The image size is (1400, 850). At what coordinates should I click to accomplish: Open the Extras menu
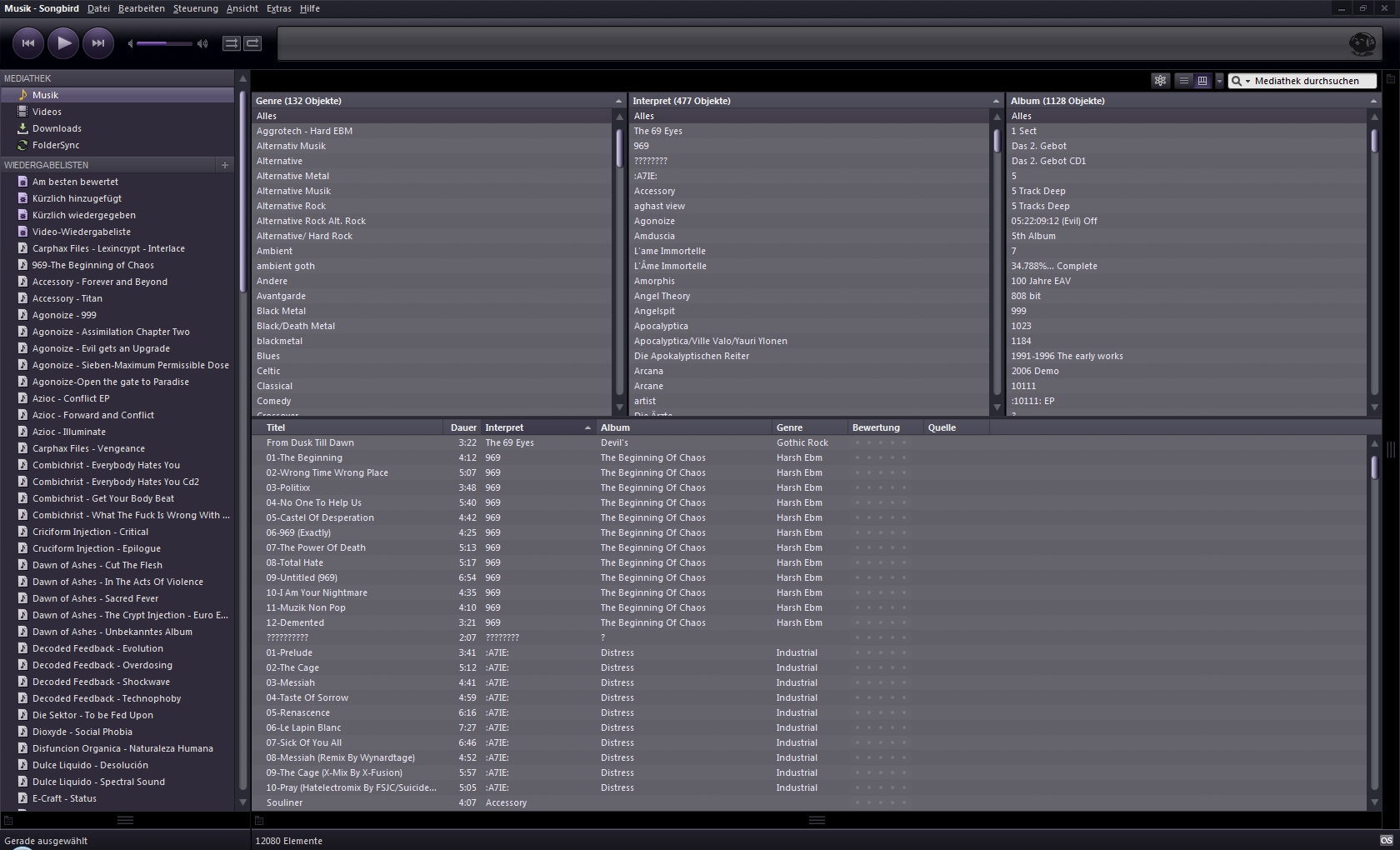(278, 8)
